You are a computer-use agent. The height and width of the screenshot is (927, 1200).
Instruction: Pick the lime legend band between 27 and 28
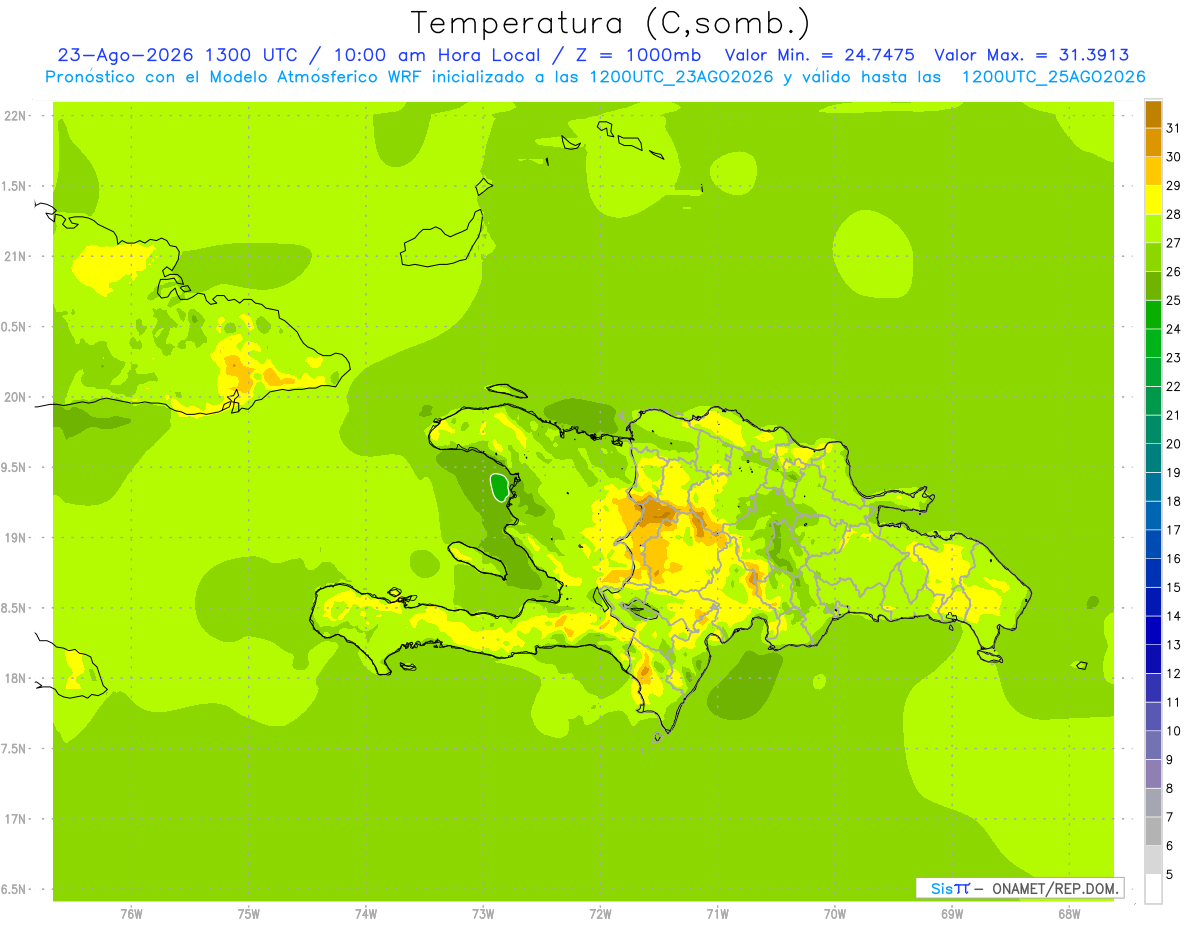tap(1153, 228)
